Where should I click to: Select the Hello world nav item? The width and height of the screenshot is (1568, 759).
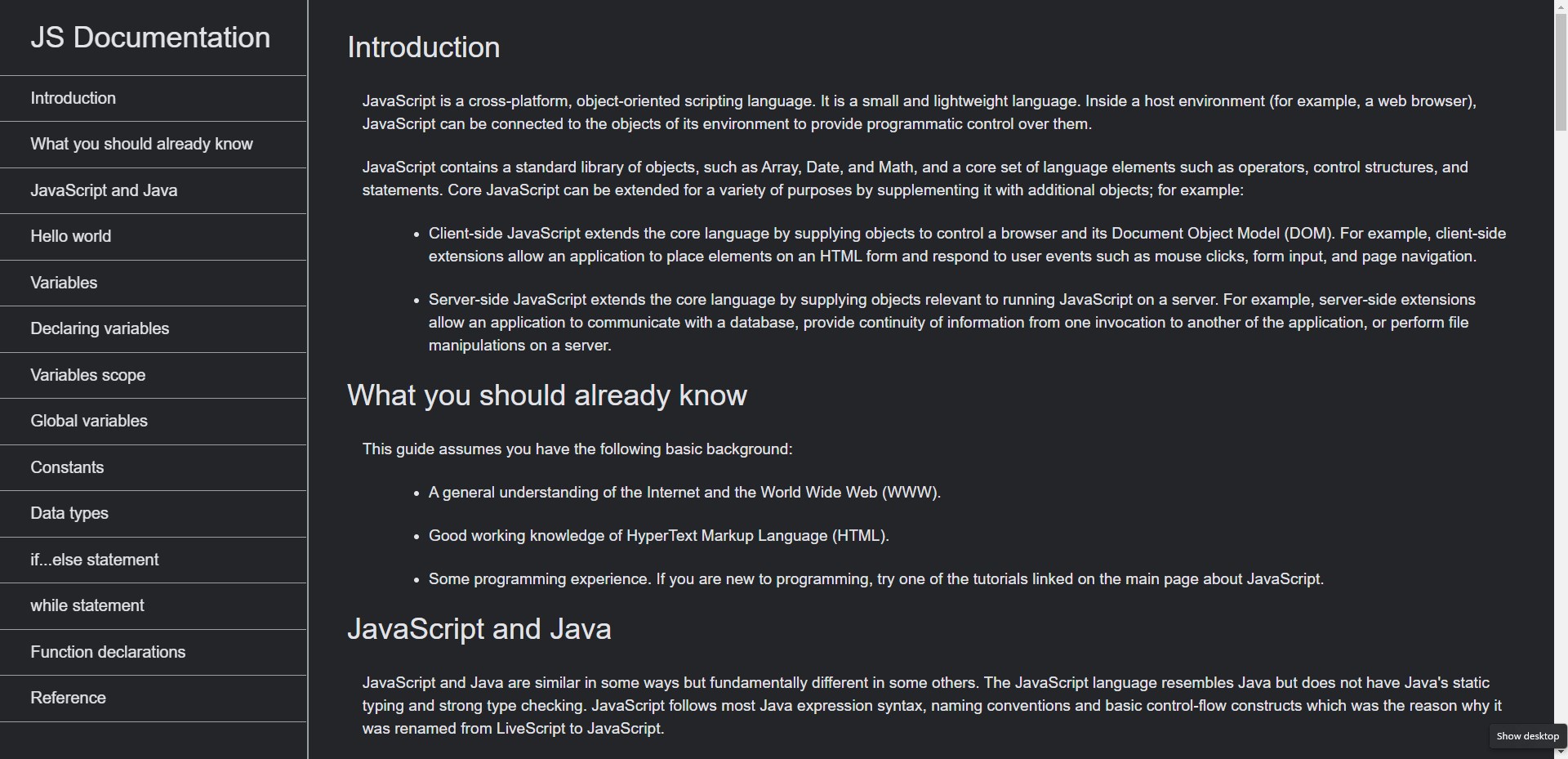tap(70, 236)
